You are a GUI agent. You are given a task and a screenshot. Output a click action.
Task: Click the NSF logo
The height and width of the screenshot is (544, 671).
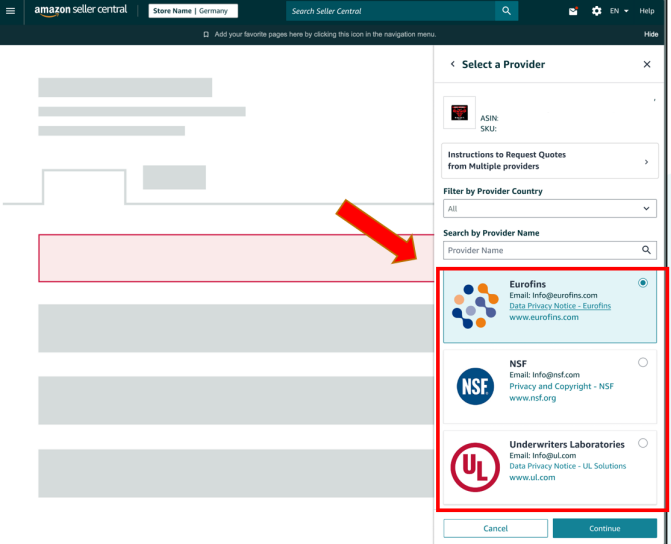(475, 386)
